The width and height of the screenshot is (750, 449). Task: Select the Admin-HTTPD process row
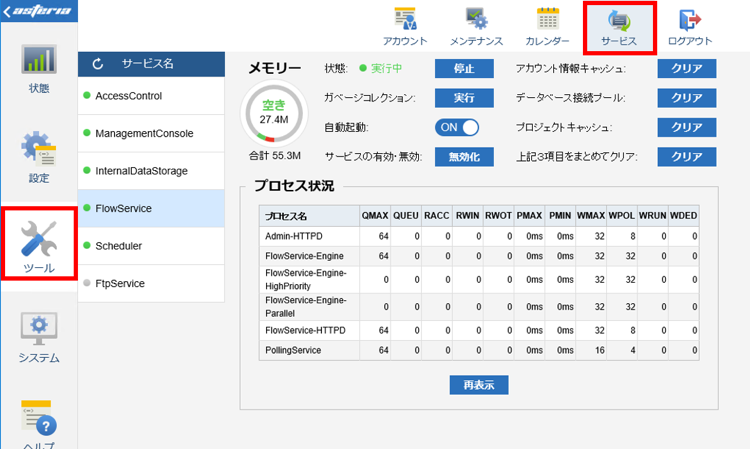click(x=479, y=236)
